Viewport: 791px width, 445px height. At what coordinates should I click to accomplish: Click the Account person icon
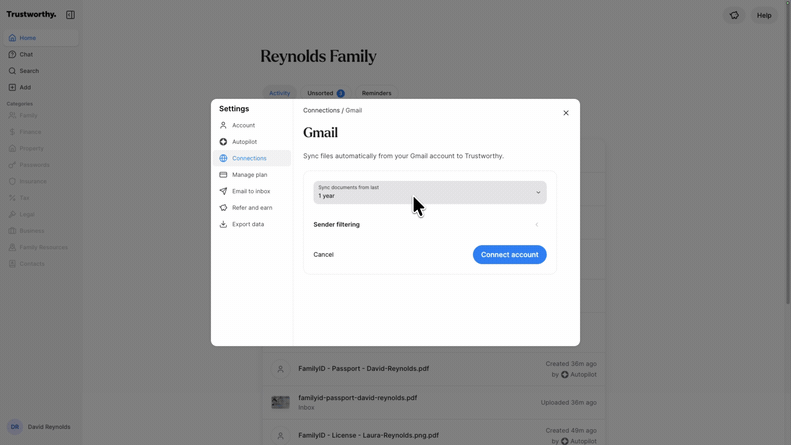(x=223, y=125)
